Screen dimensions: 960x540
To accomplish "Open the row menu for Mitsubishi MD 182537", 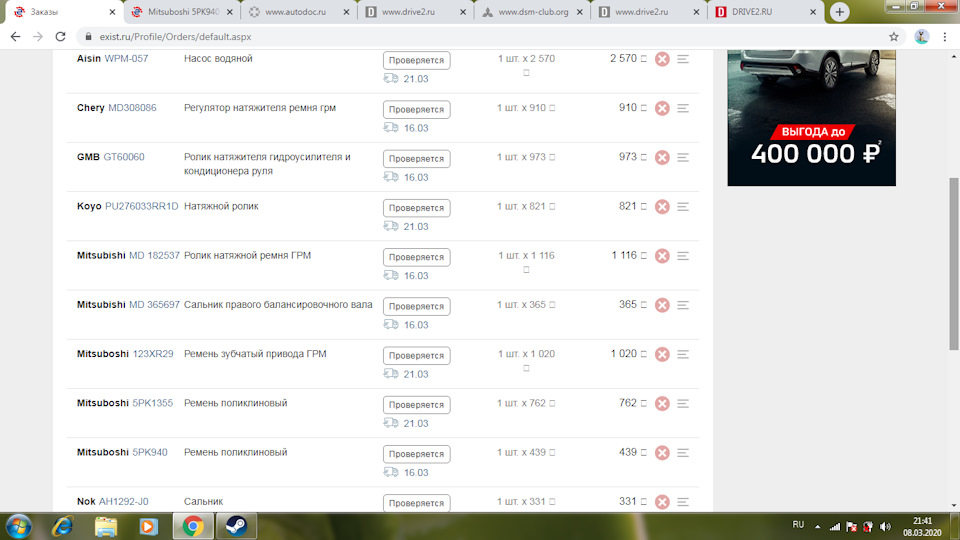I will 683,256.
